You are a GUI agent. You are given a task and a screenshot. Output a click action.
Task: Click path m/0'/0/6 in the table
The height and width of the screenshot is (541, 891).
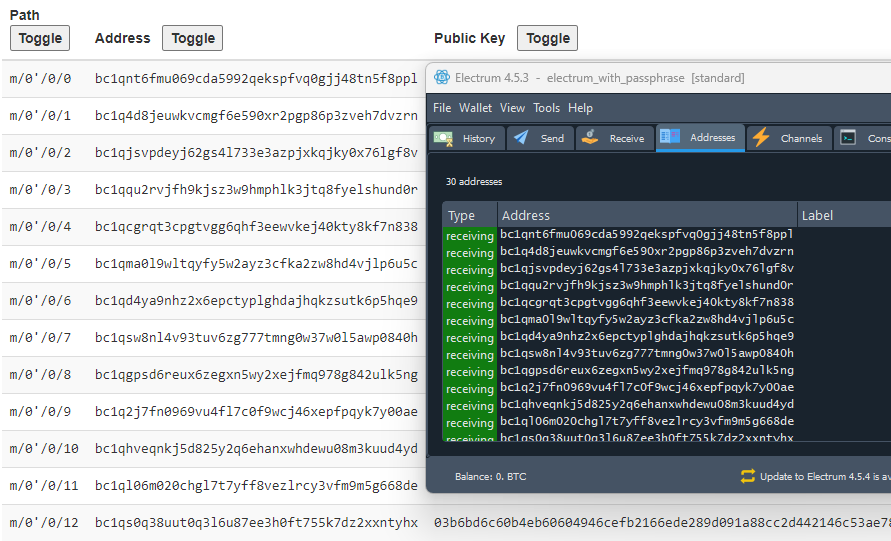pos(40,301)
